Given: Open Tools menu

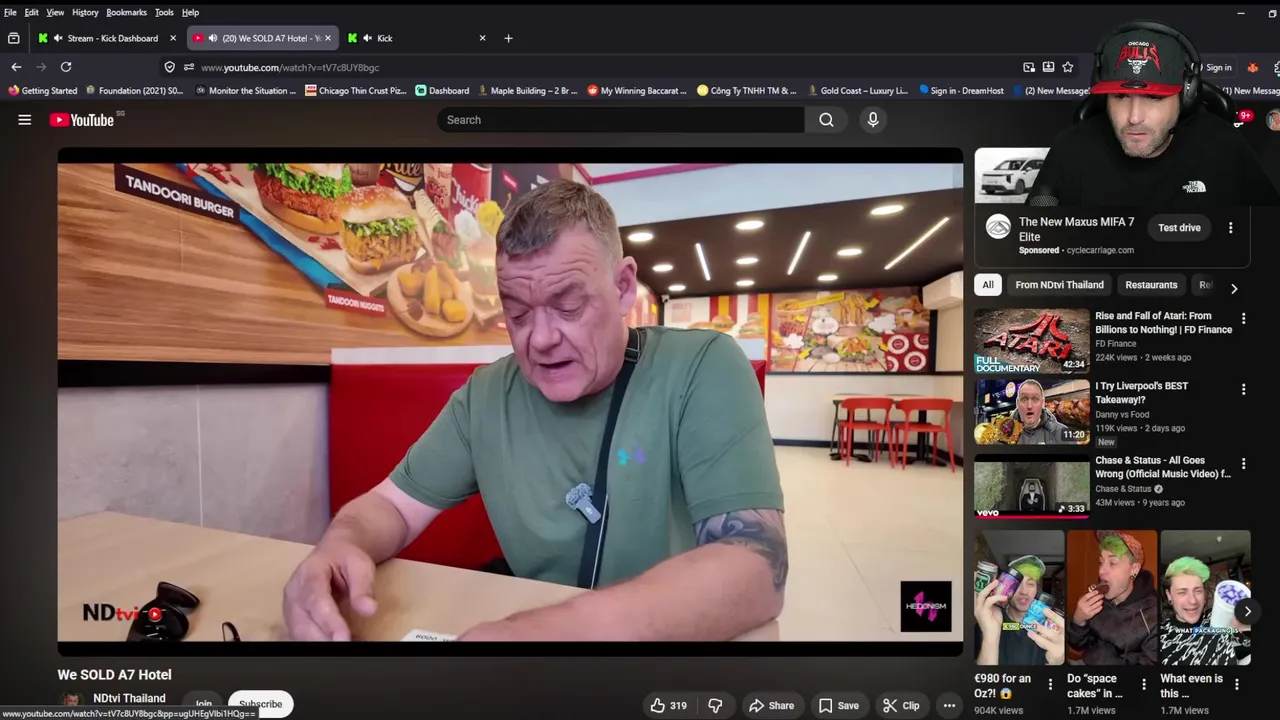Looking at the screenshot, I should point(164,12).
